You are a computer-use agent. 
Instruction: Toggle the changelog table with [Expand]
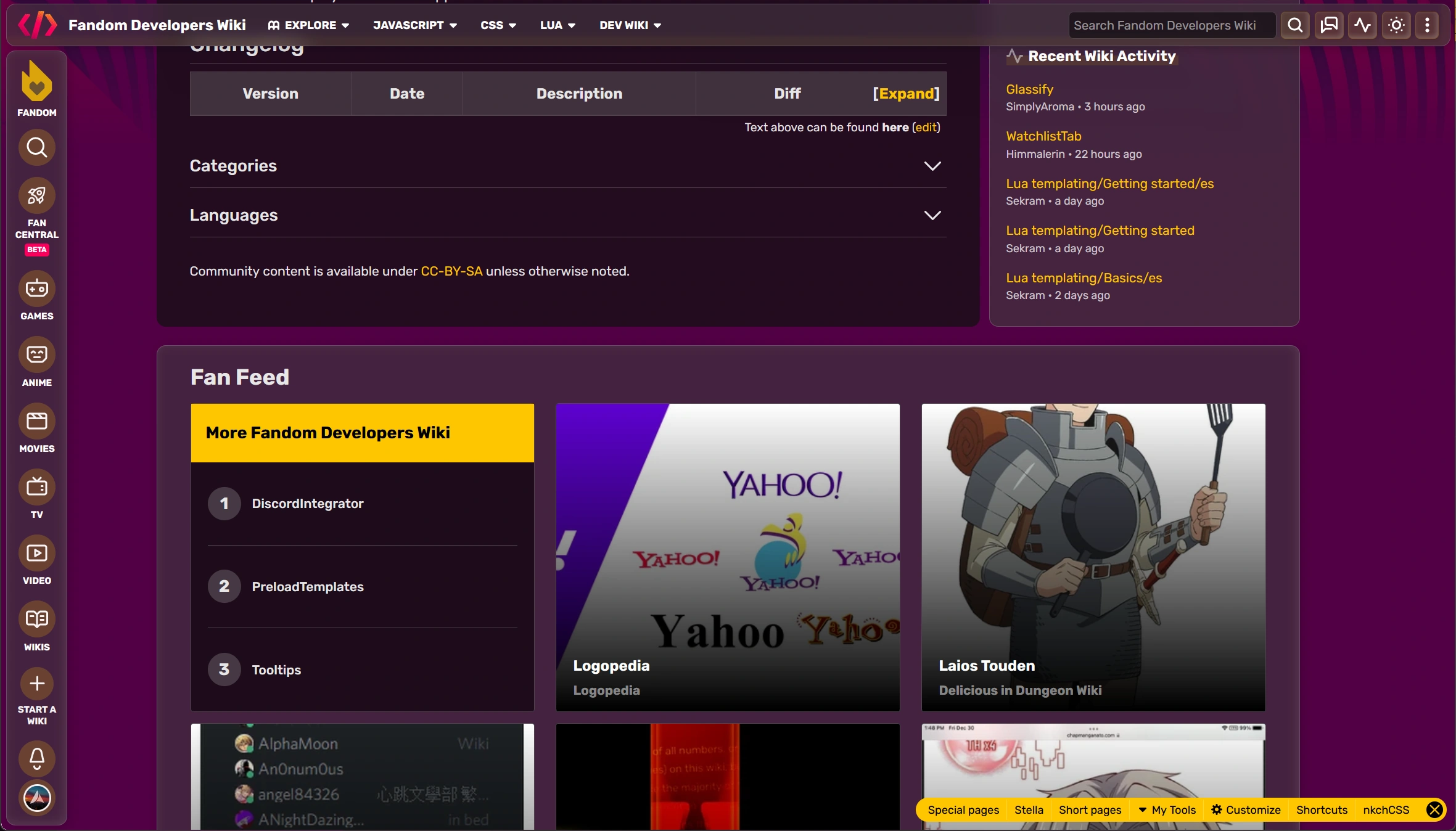pos(906,94)
